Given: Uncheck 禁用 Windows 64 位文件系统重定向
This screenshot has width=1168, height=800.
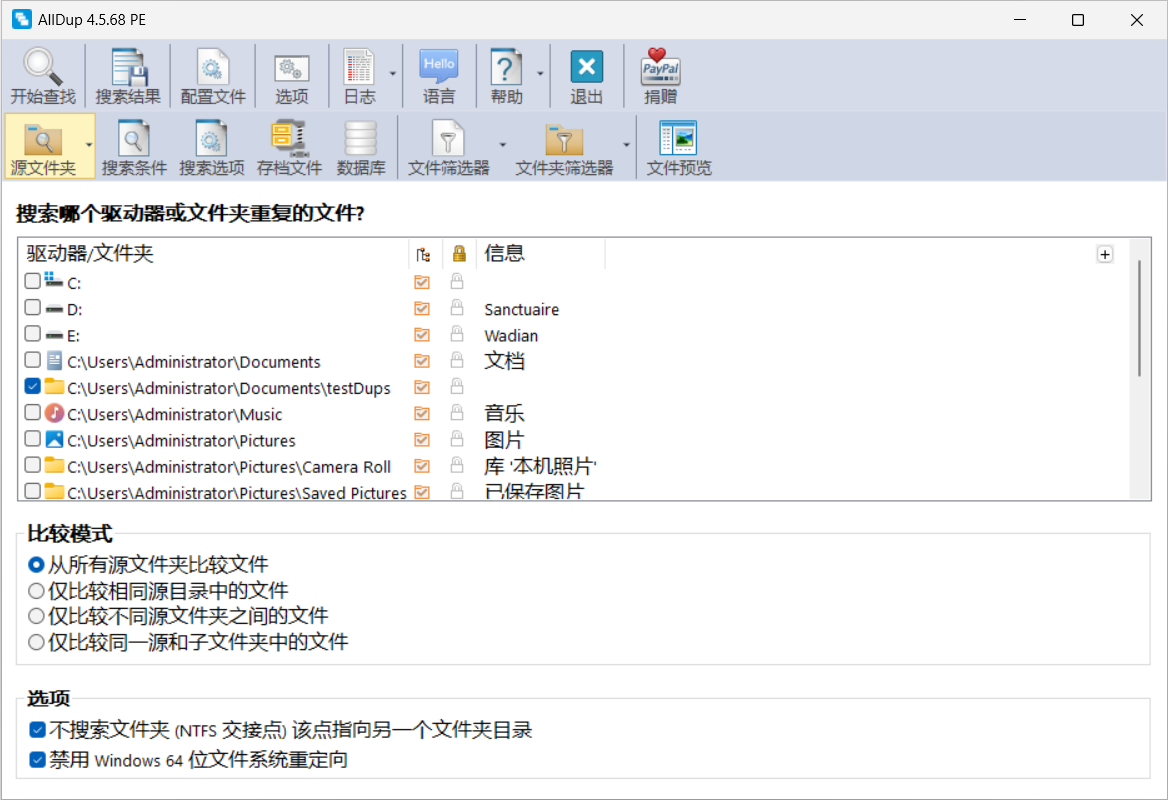Looking at the screenshot, I should [37, 759].
